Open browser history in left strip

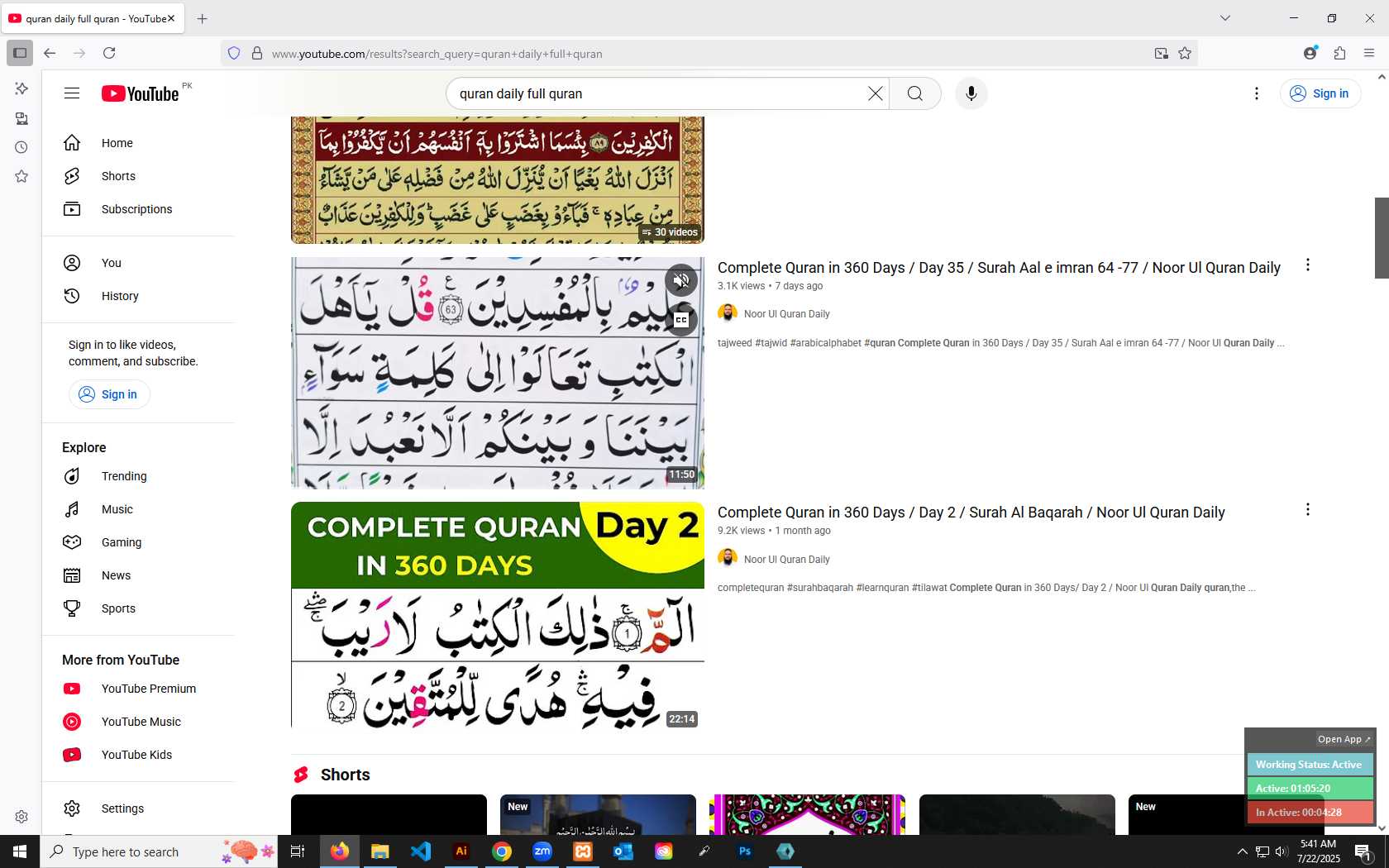coord(21,147)
